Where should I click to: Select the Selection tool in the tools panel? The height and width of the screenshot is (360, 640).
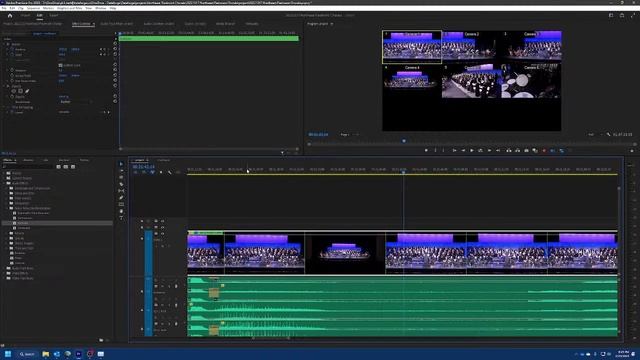click(121, 164)
